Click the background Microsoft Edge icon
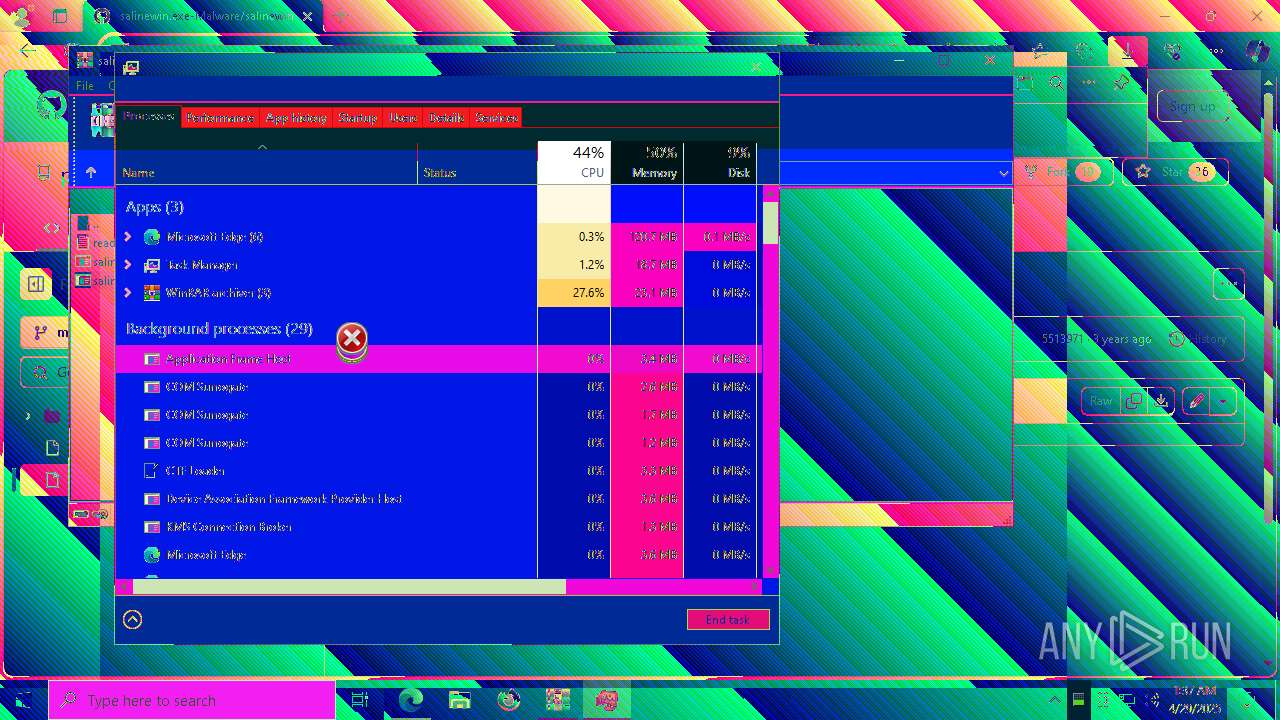This screenshot has width=1280, height=720. (152, 554)
